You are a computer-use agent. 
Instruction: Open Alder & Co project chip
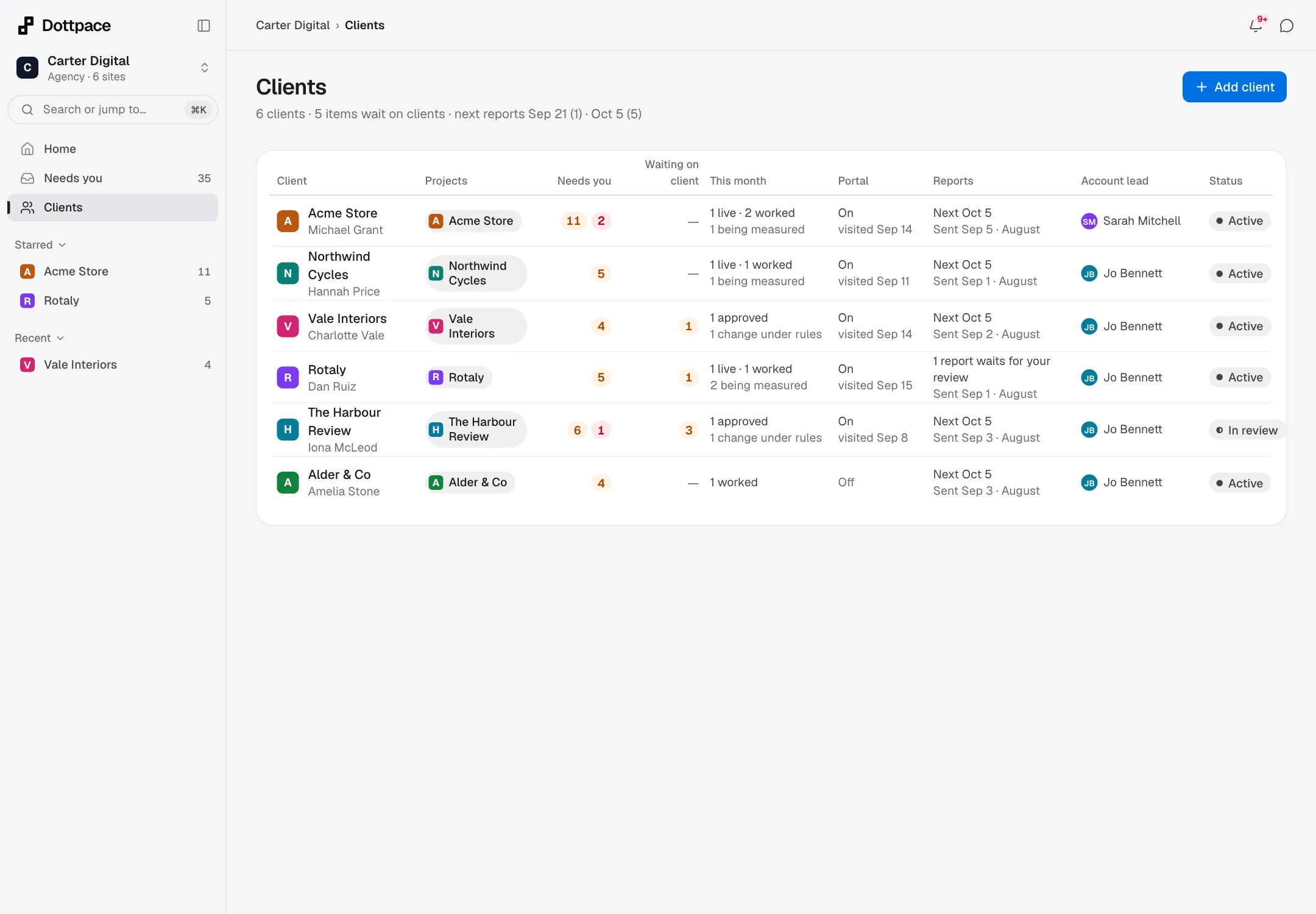tap(470, 482)
